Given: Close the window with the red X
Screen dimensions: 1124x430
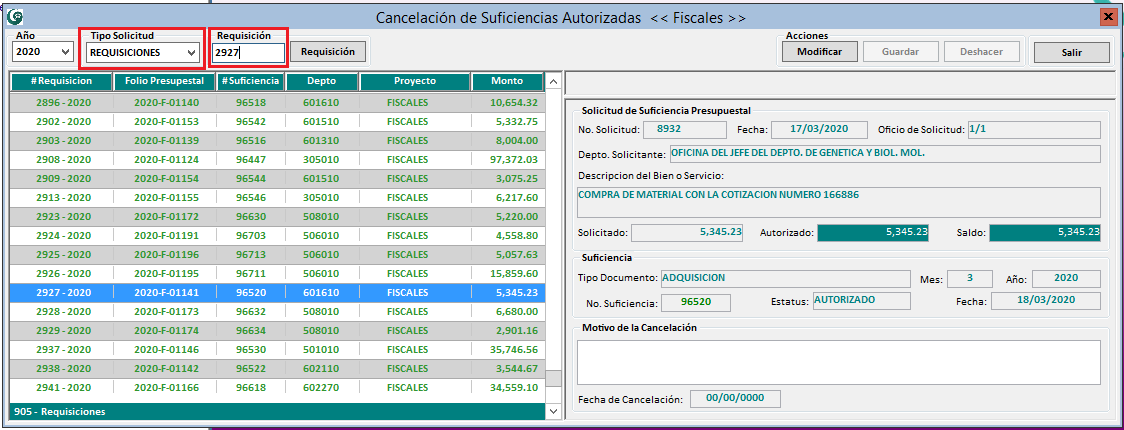Looking at the screenshot, I should 1107,17.
